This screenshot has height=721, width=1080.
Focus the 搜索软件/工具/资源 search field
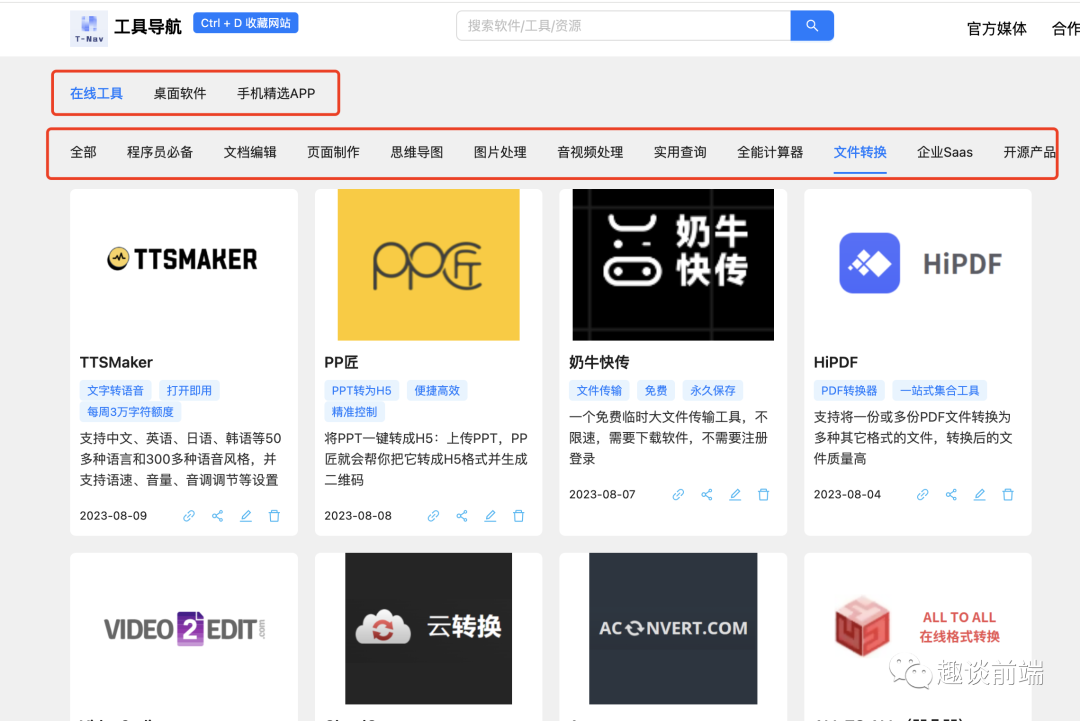(x=623, y=25)
